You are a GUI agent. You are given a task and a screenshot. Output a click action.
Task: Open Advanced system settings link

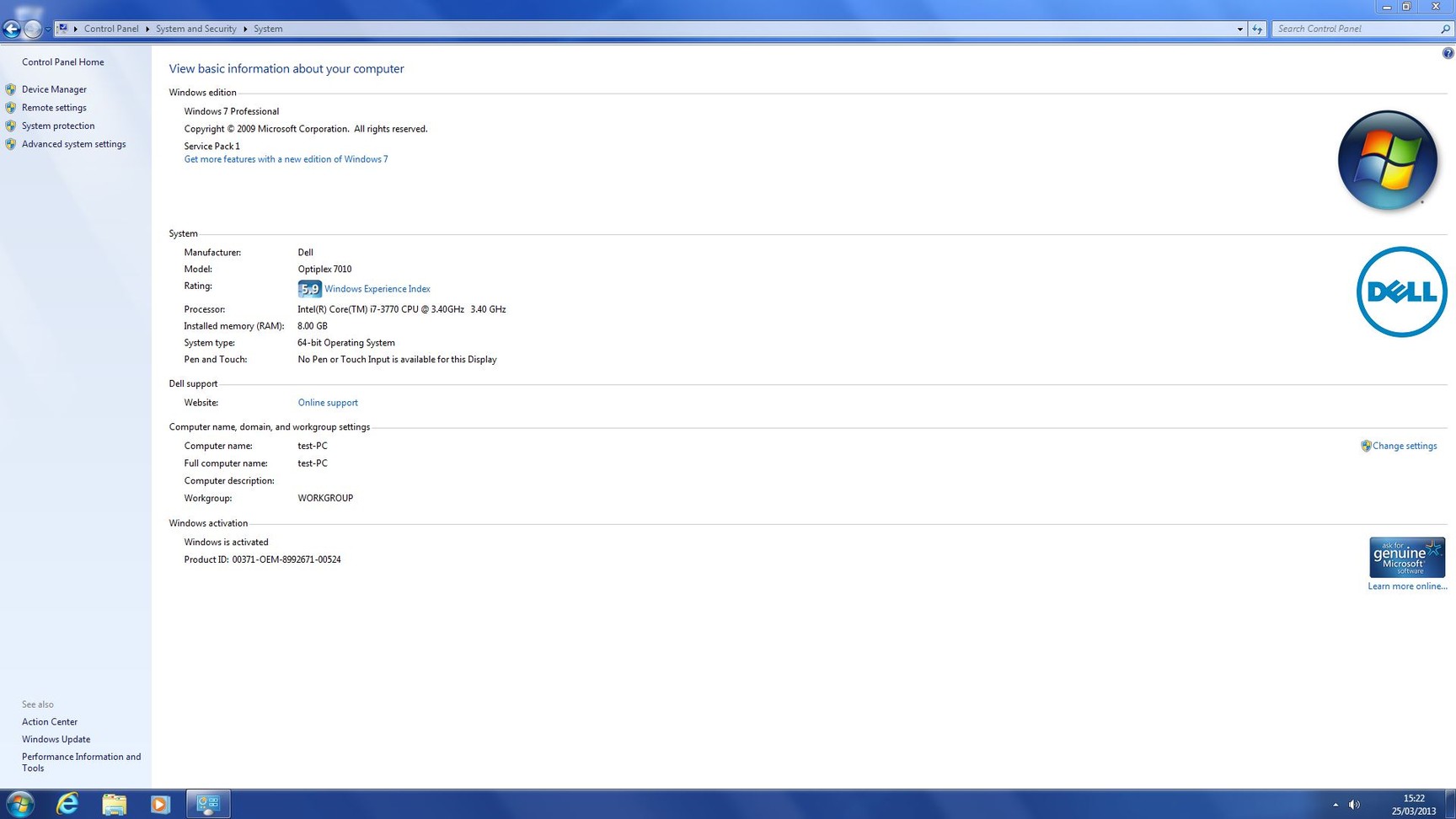[73, 144]
